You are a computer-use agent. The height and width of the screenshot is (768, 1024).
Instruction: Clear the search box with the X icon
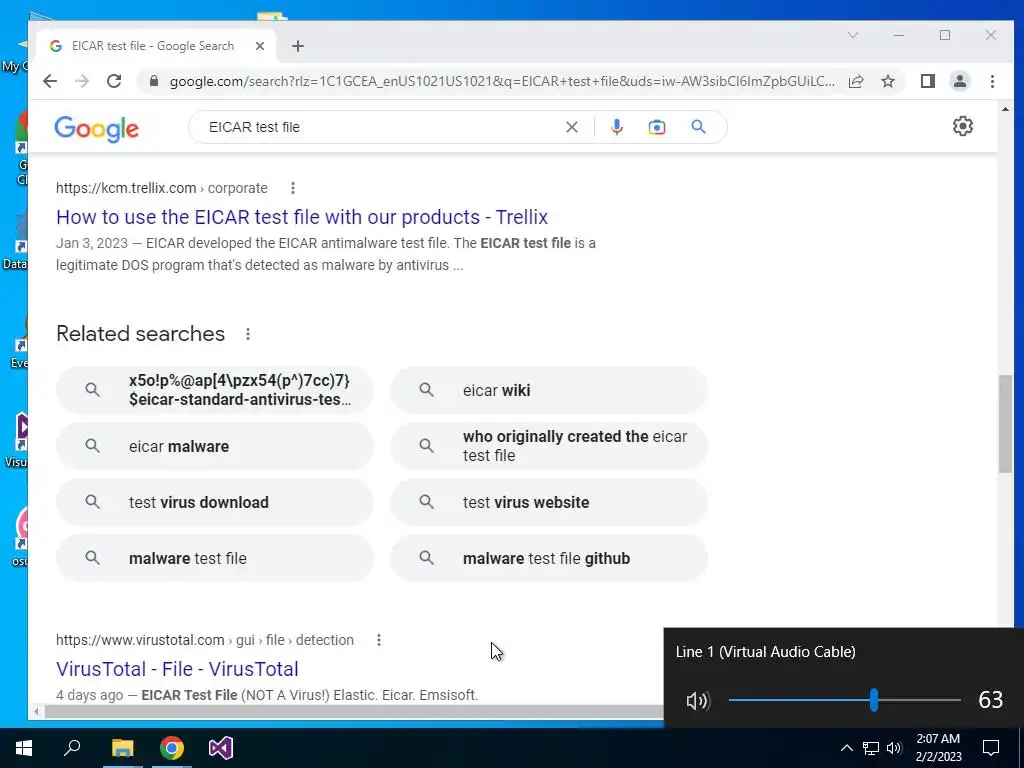pos(571,127)
